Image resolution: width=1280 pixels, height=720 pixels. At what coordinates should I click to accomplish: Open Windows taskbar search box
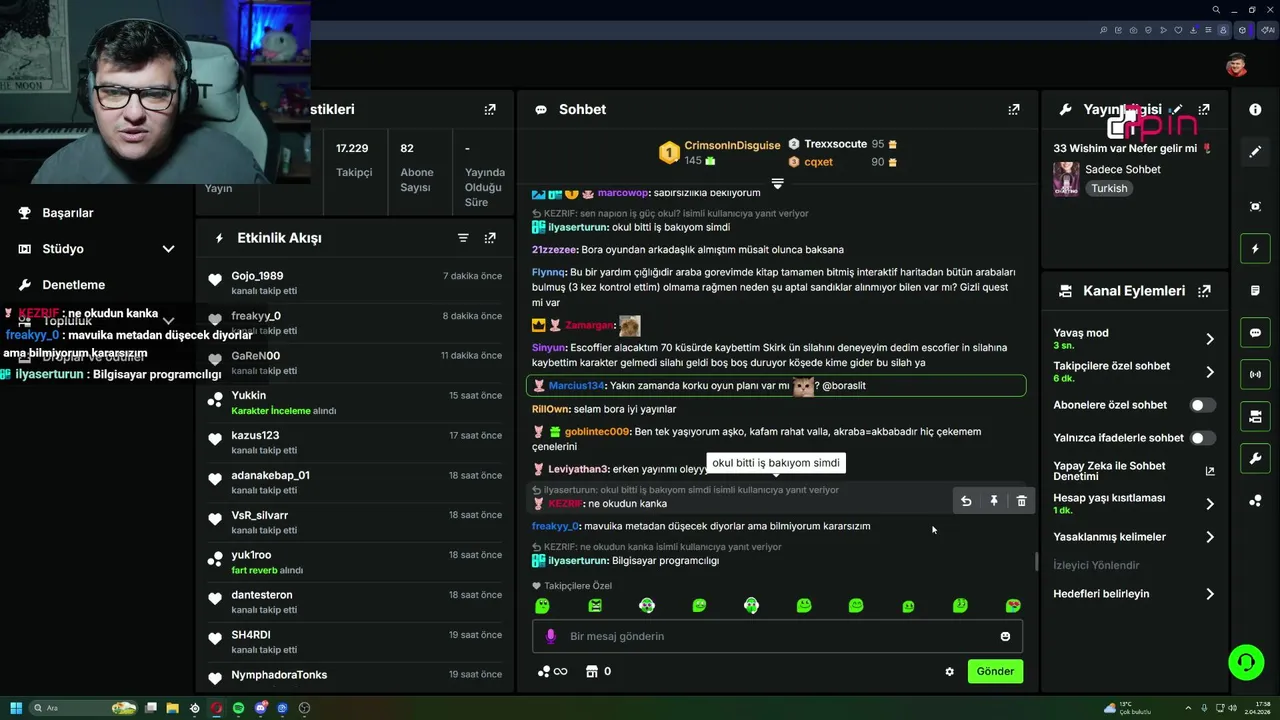[82, 708]
